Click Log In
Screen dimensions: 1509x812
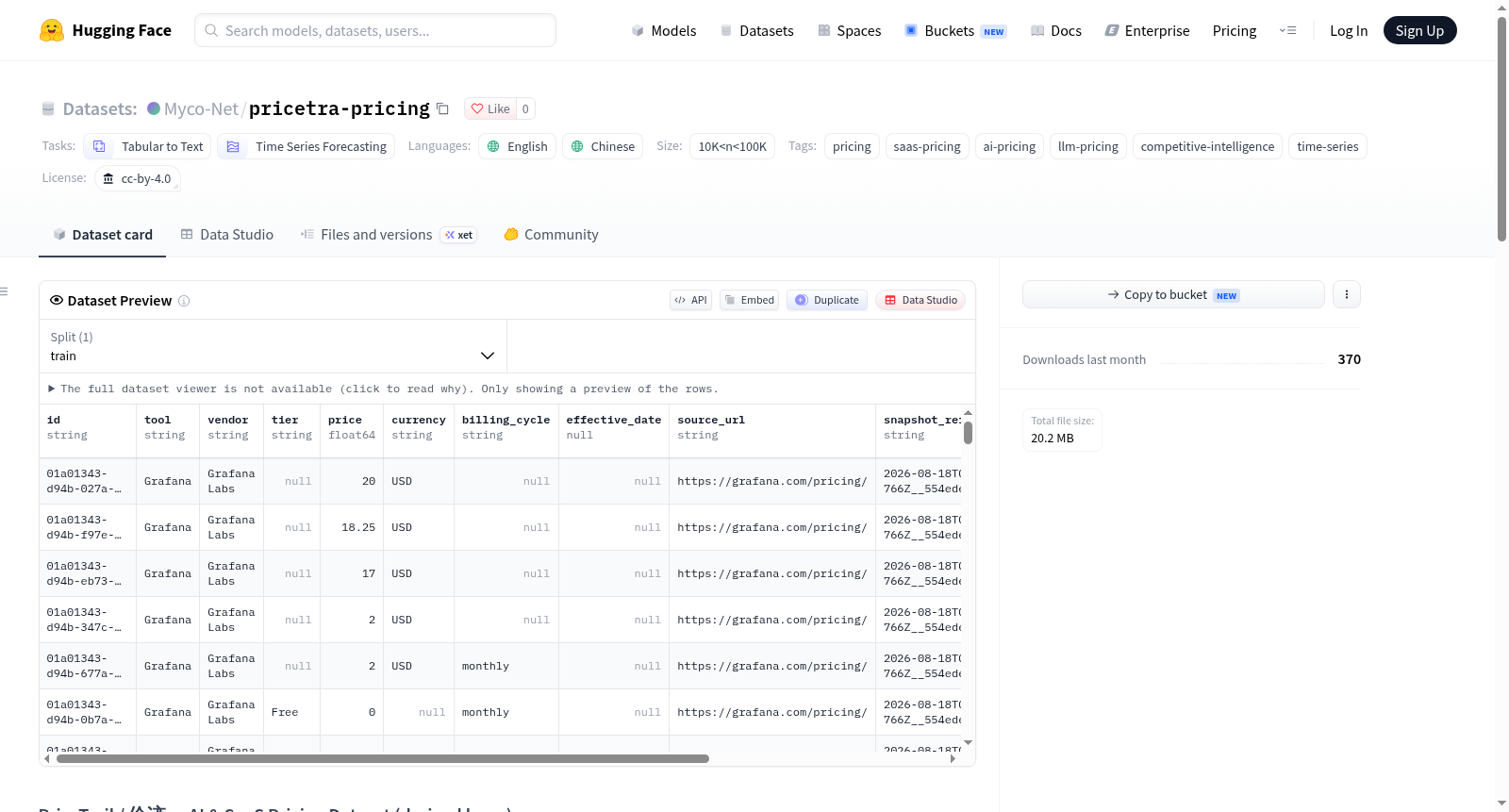pos(1349,30)
